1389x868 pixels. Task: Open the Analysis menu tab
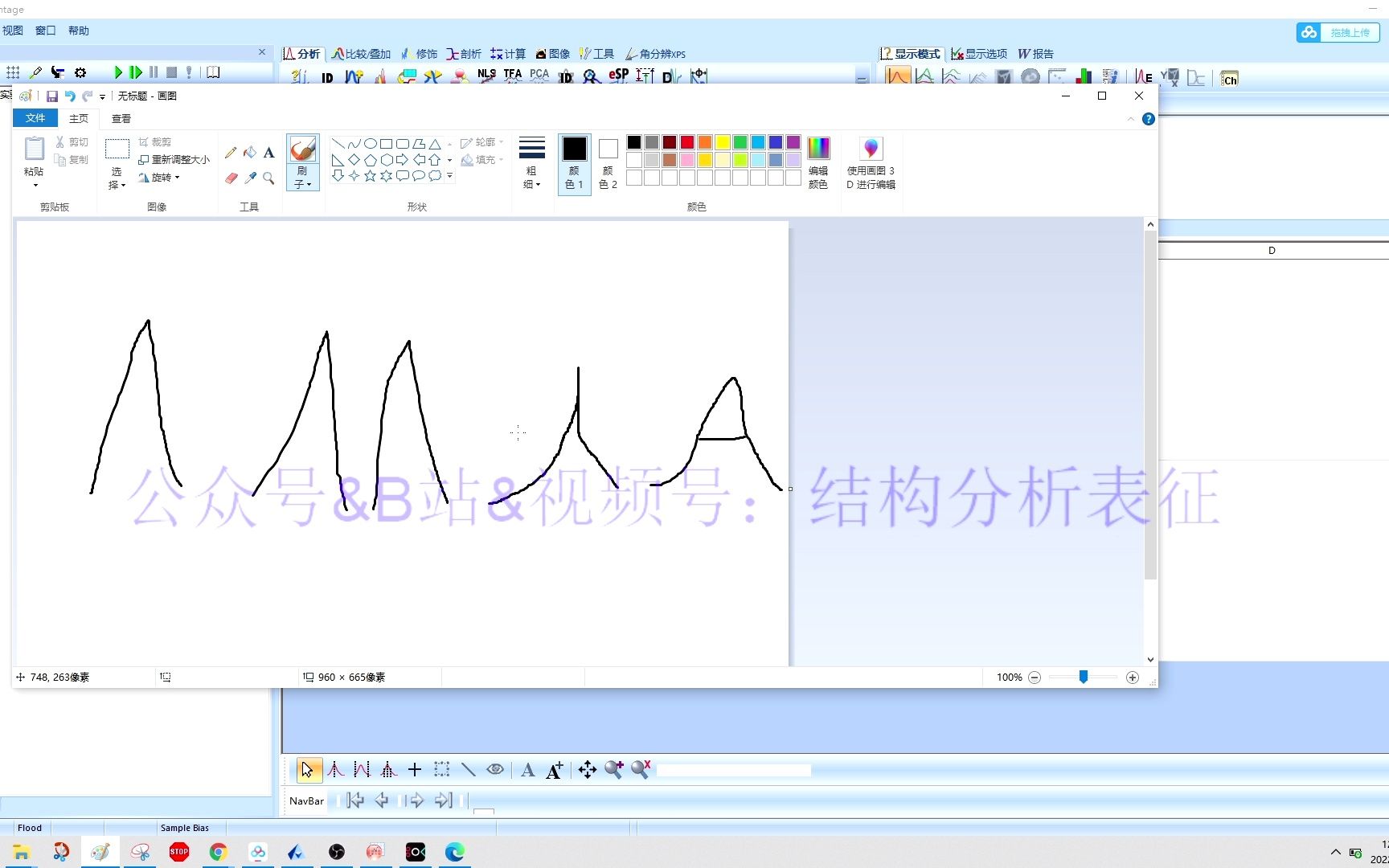coord(301,54)
